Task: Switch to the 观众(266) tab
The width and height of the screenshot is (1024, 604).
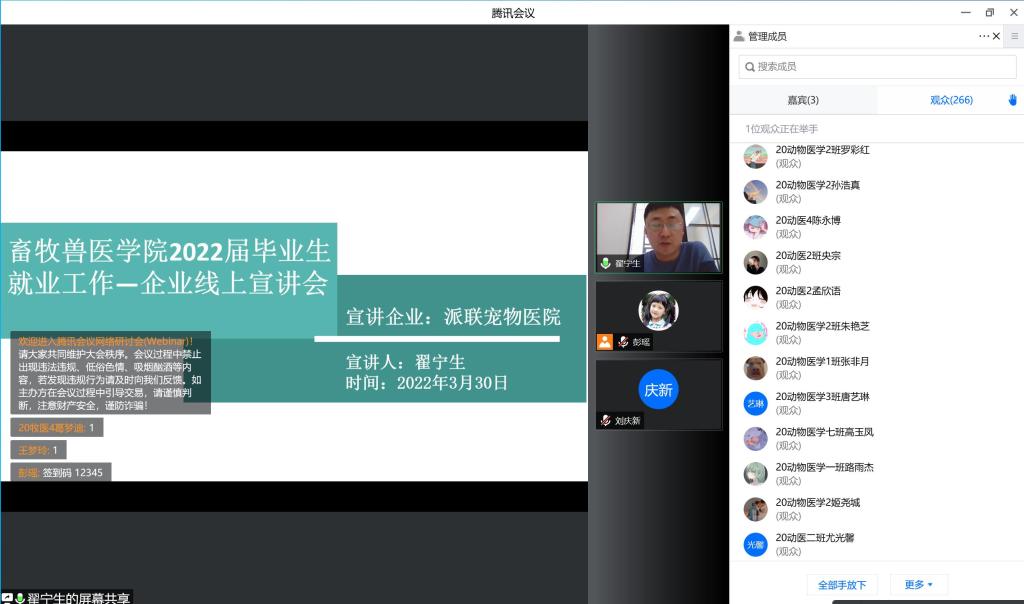Action: [x=951, y=100]
